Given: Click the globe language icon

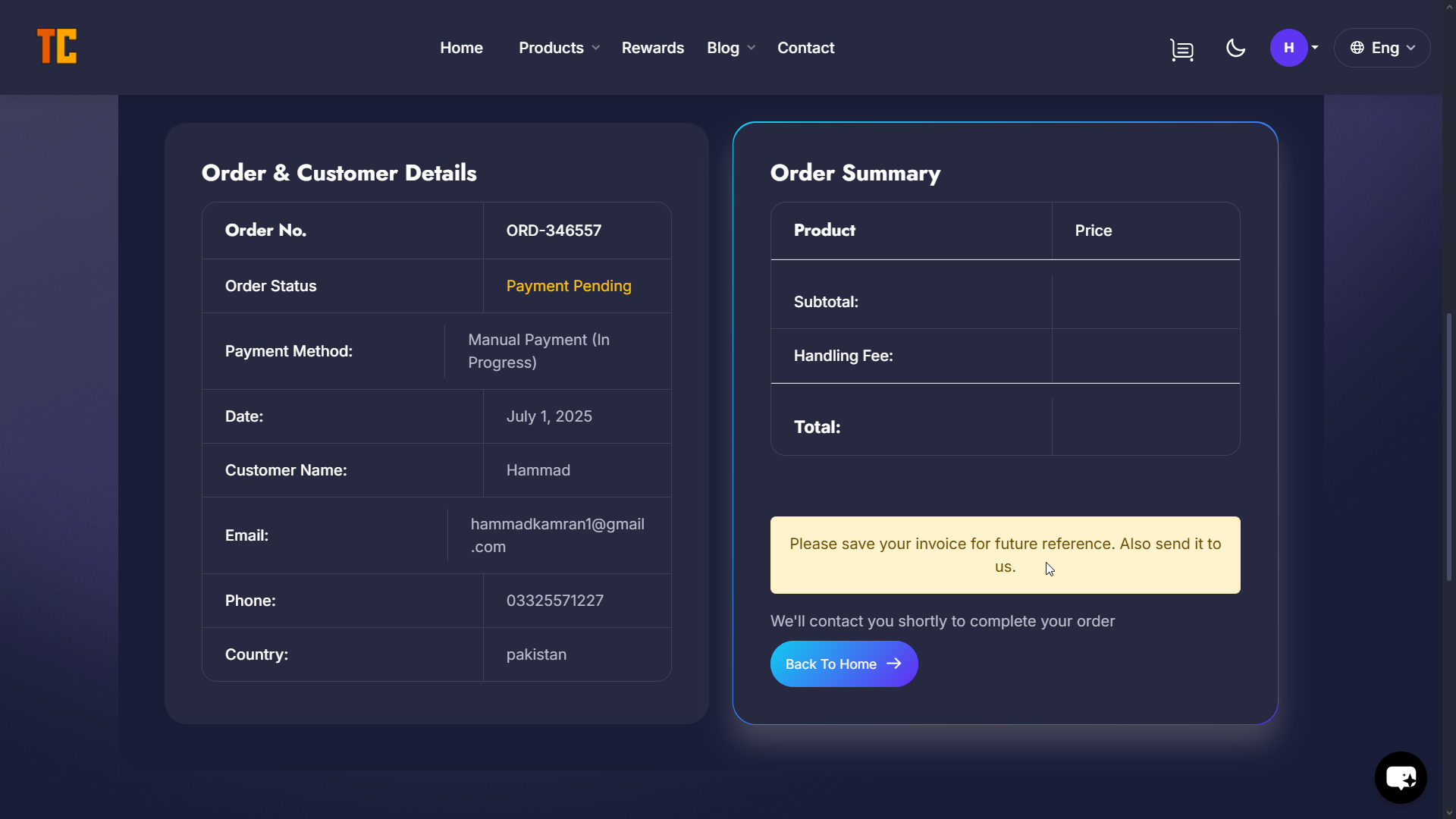Looking at the screenshot, I should point(1357,48).
